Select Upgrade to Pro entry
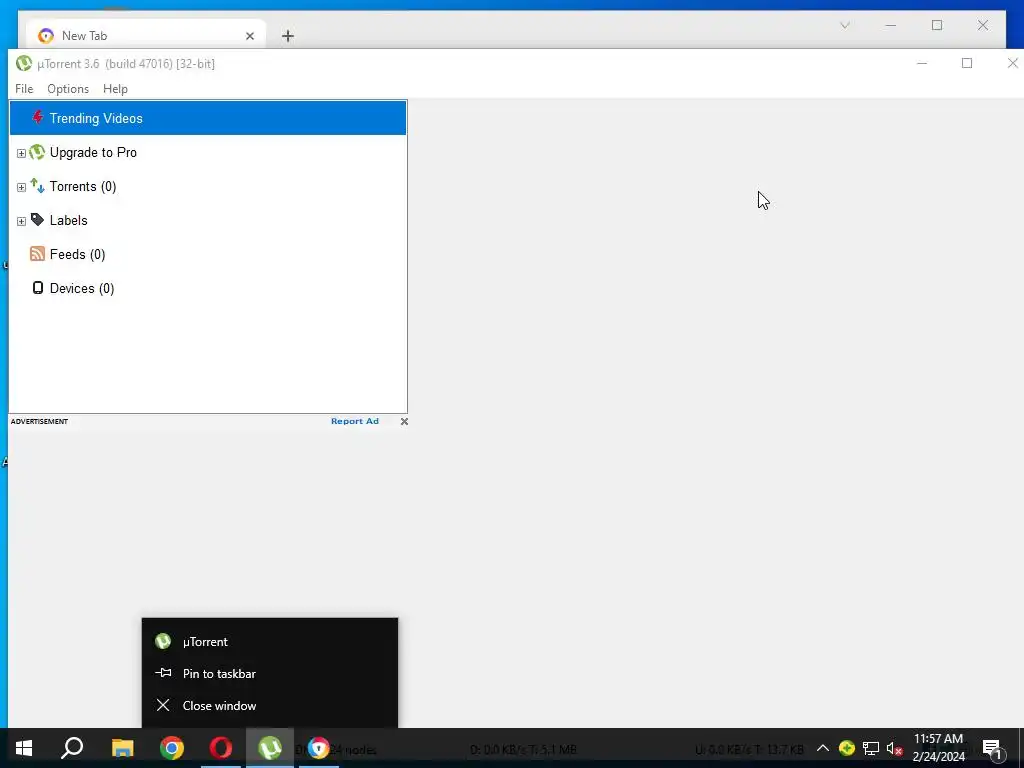Viewport: 1024px width, 768px height. pos(93,152)
